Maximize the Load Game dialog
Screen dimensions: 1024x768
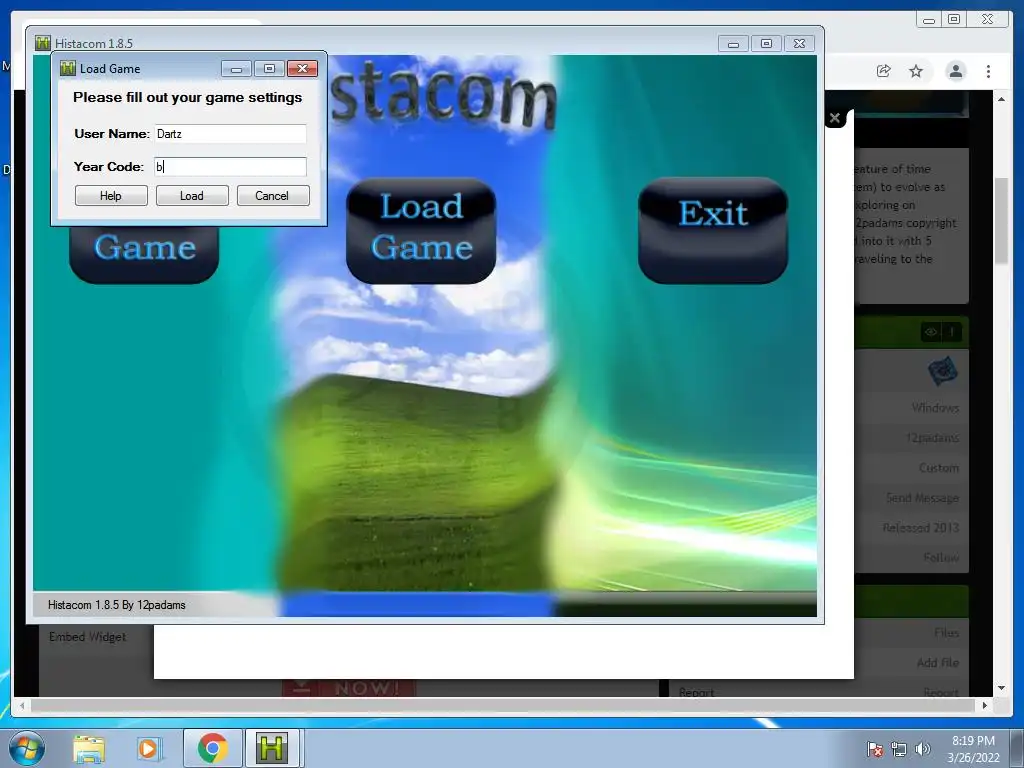[269, 69]
